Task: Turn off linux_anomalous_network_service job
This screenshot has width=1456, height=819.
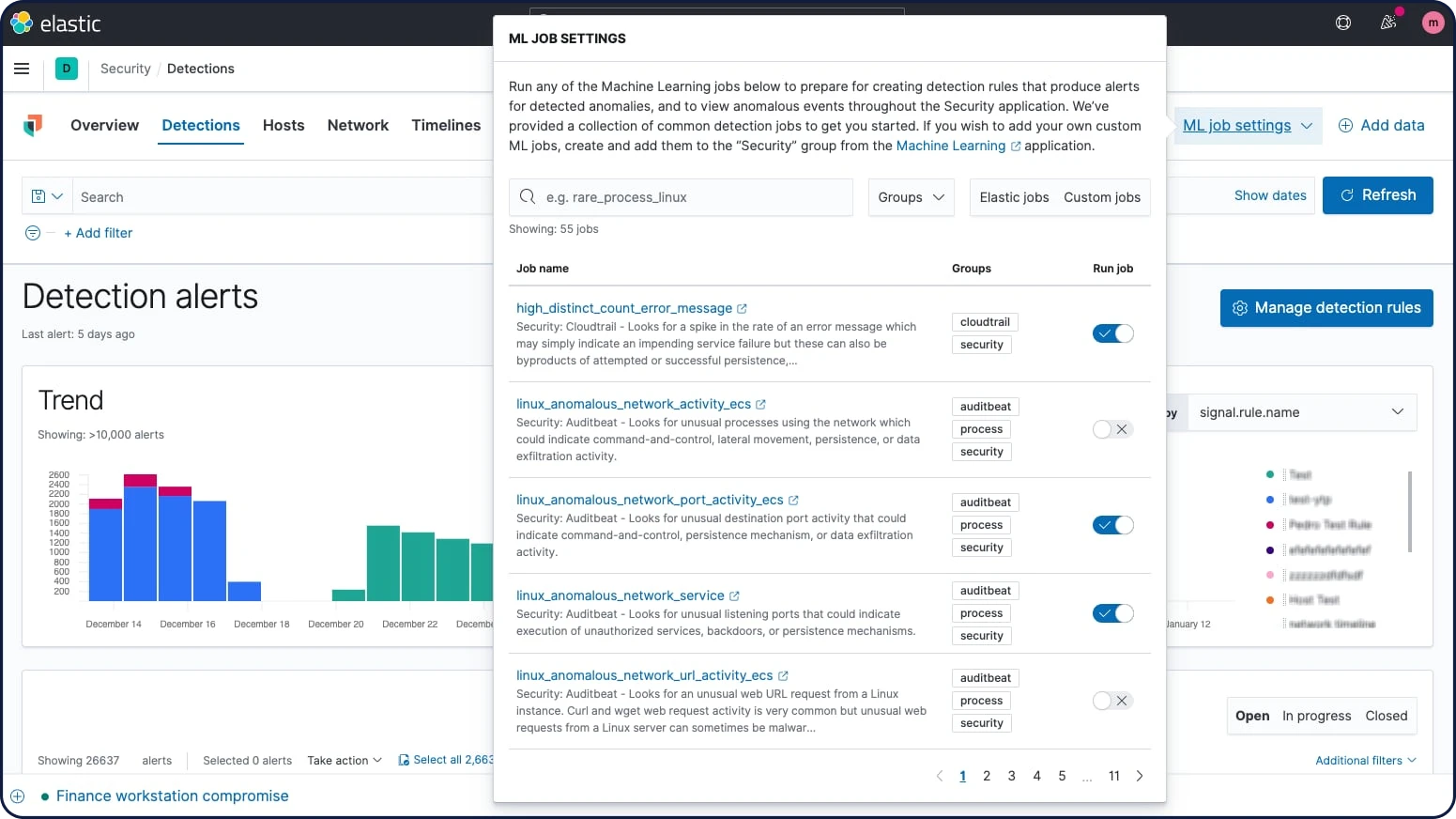Action: point(1113,613)
